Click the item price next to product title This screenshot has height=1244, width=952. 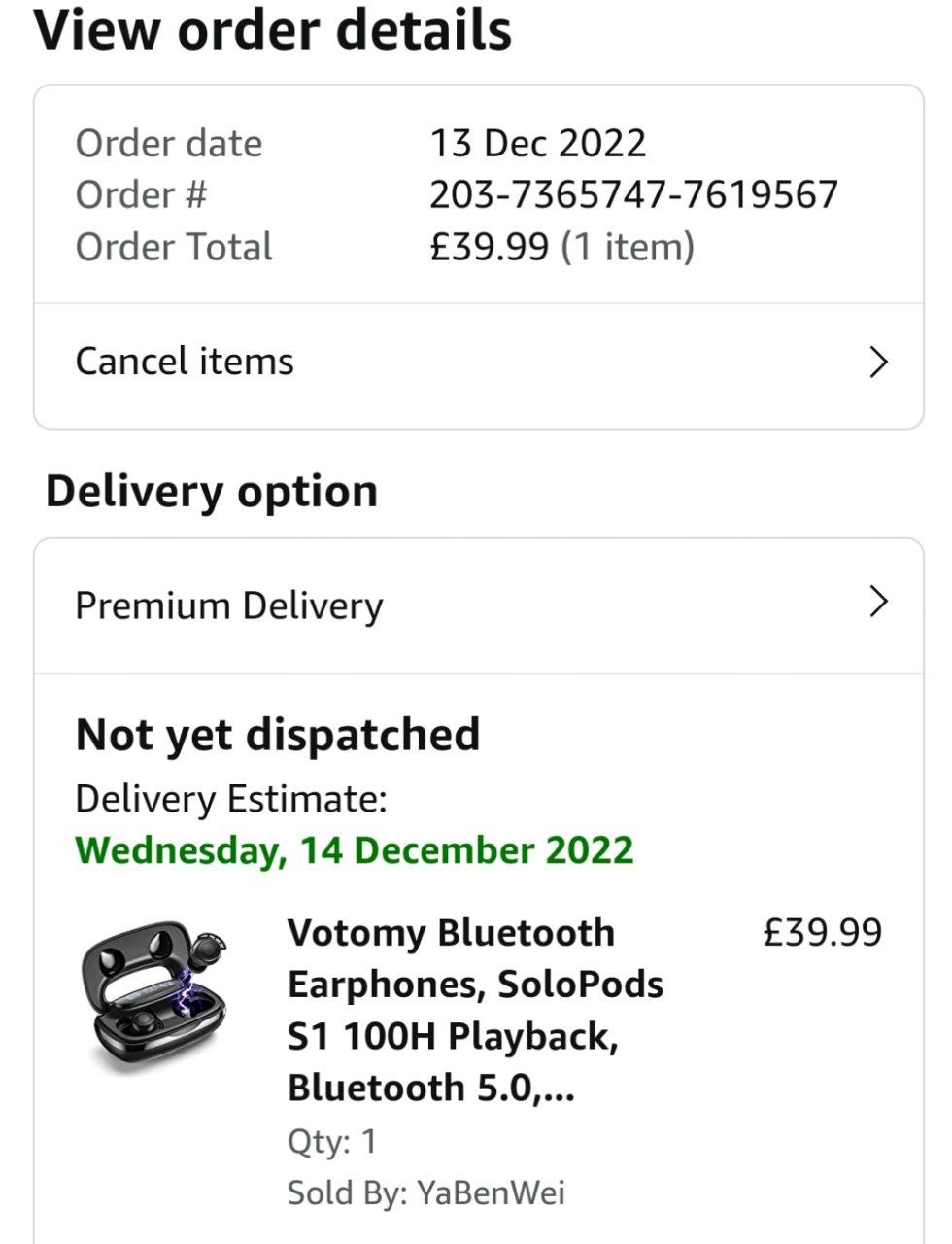pyautogui.click(x=822, y=932)
